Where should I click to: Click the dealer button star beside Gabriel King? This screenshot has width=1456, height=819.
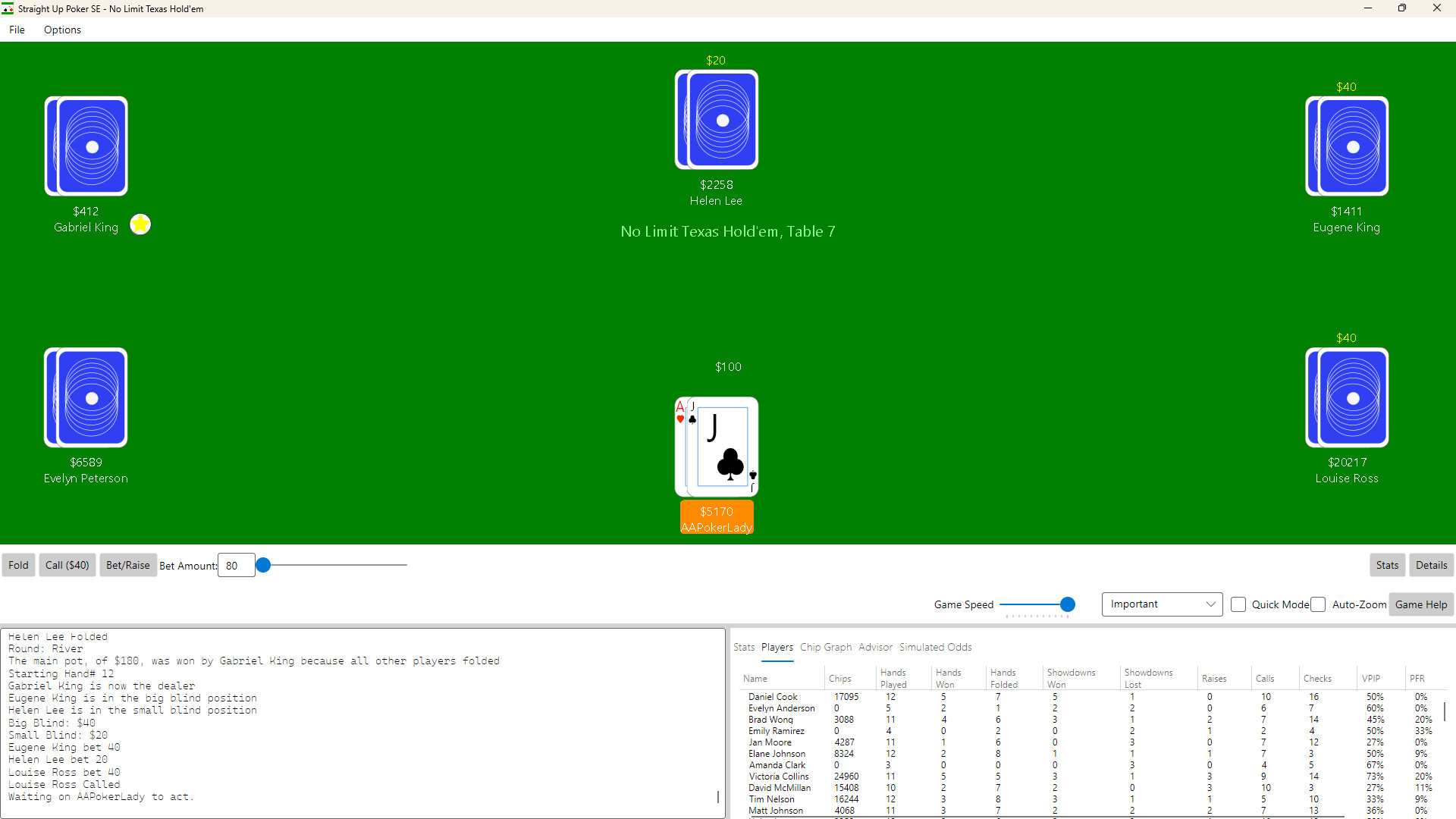(140, 224)
